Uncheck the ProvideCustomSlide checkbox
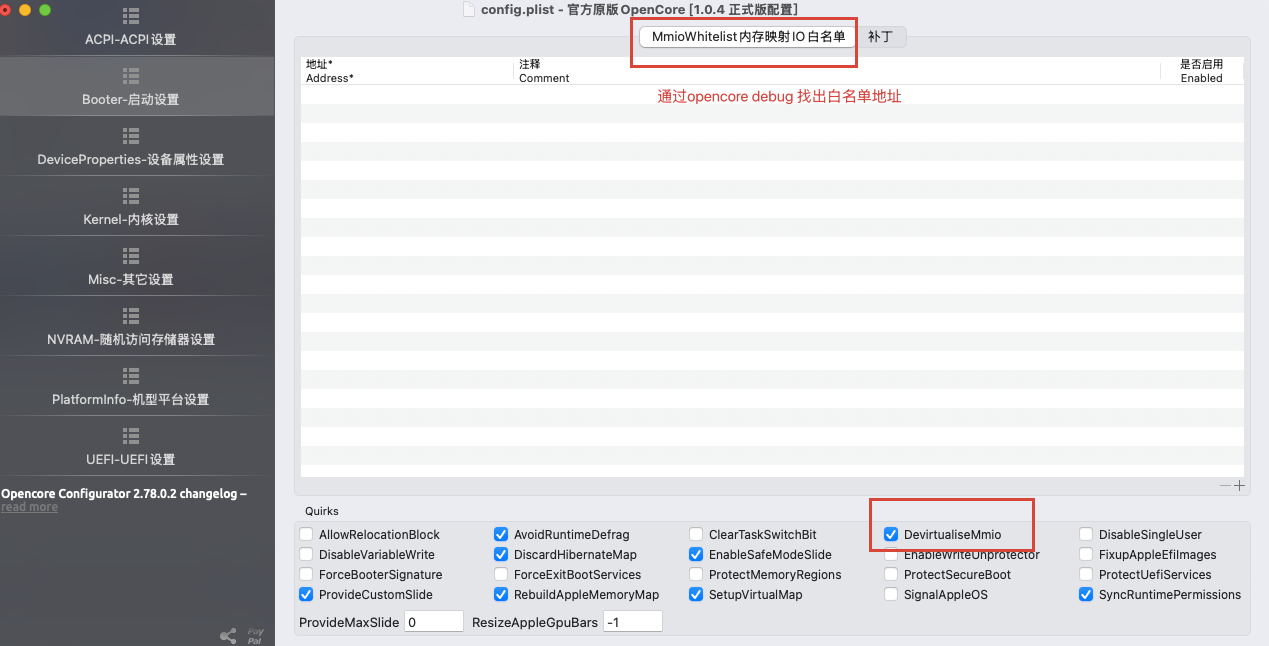The image size is (1269, 646). (x=306, y=595)
